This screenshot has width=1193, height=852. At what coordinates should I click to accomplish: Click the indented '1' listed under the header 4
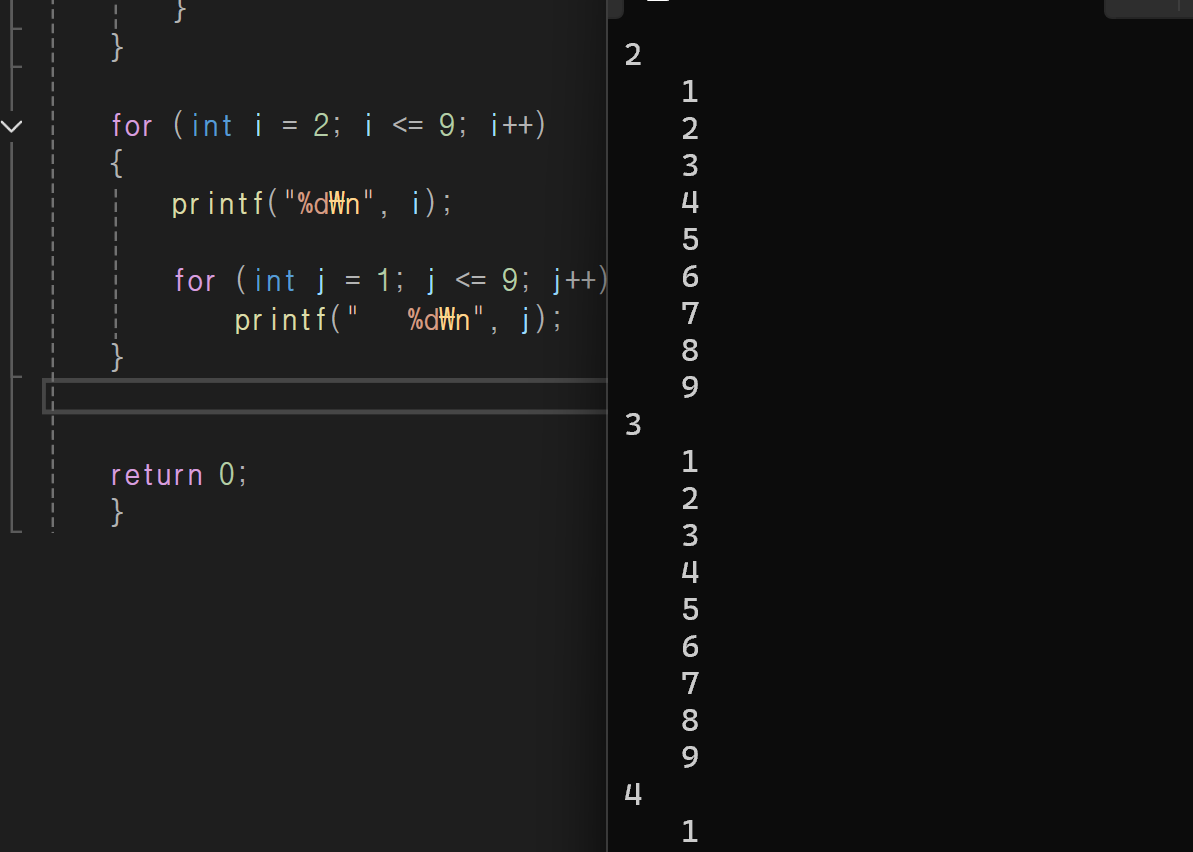(x=690, y=831)
